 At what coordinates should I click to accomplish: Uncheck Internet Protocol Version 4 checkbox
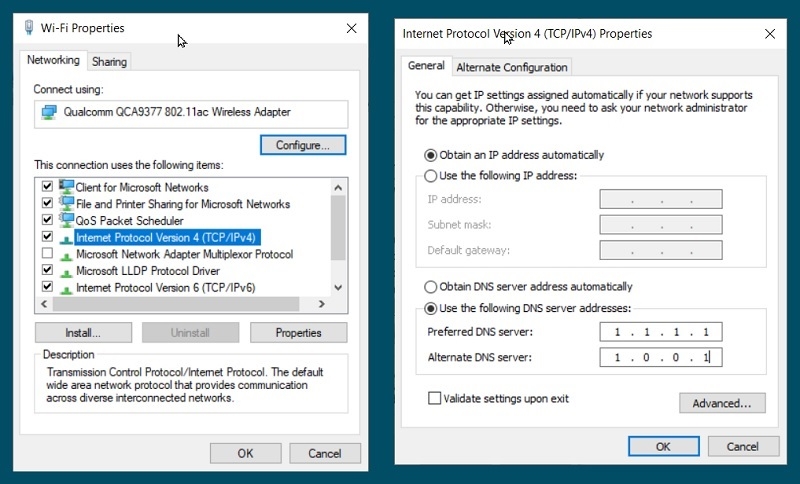point(46,237)
